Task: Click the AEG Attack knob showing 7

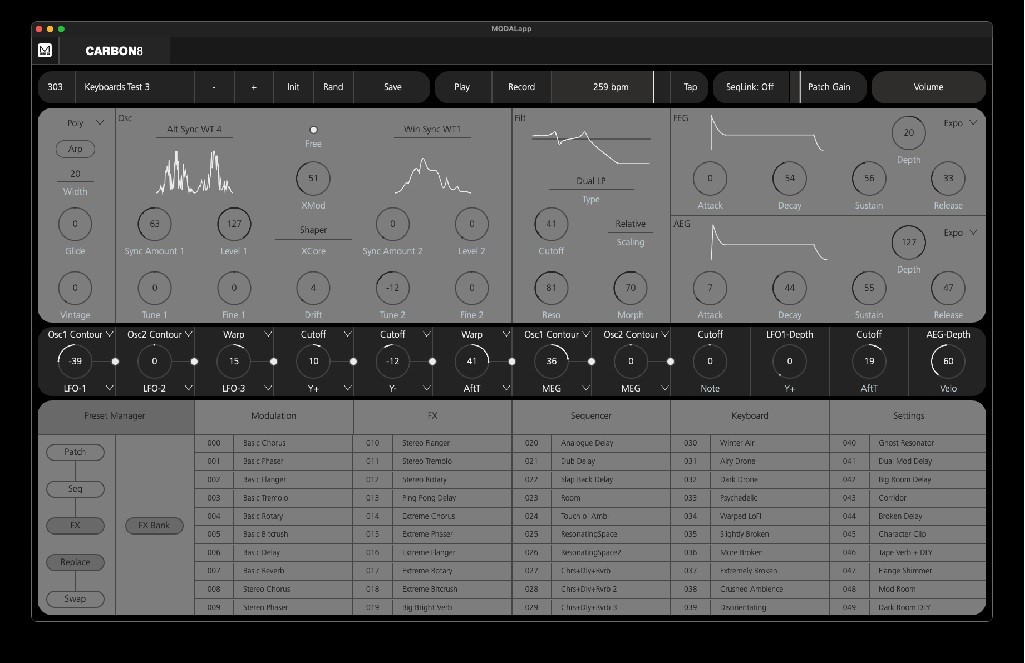Action: click(x=710, y=288)
